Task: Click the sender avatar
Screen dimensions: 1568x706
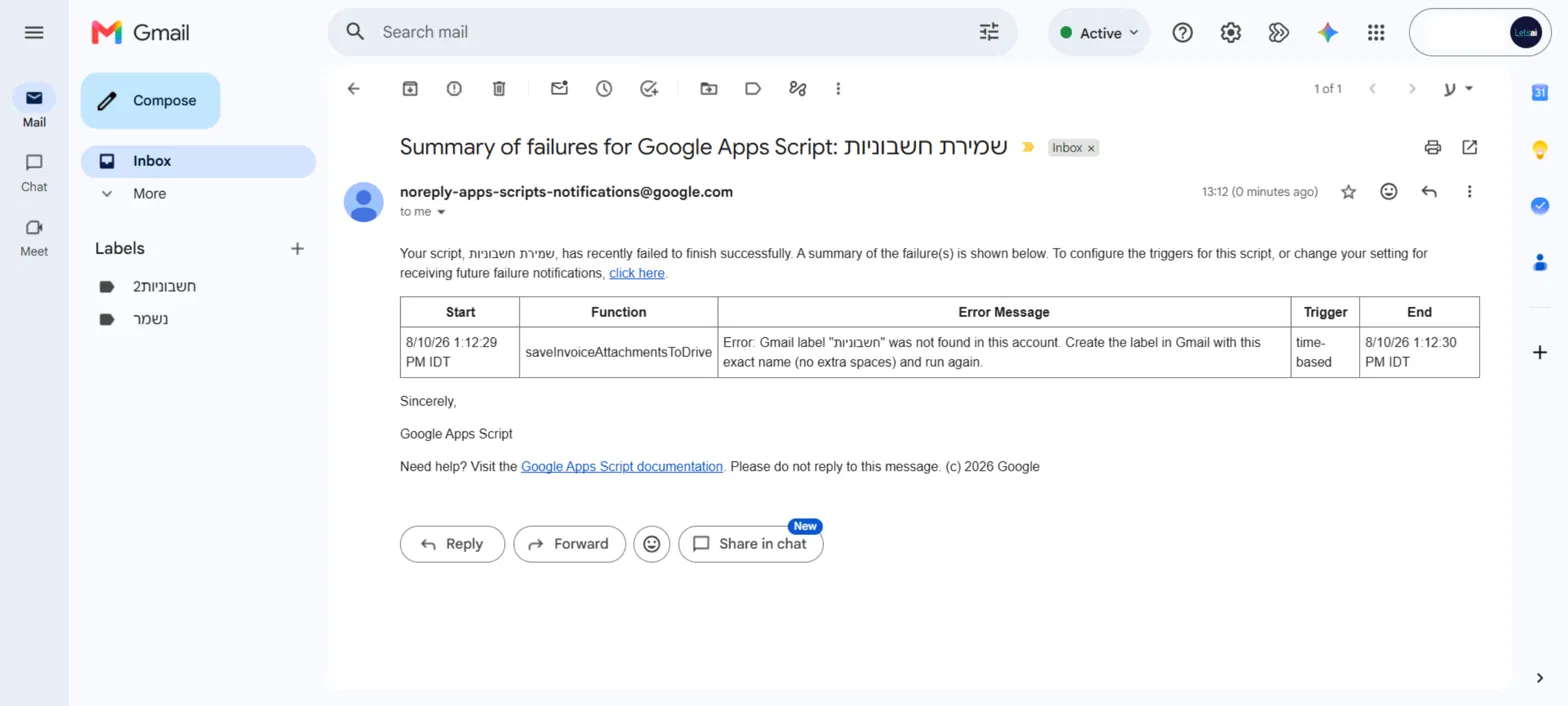Action: [364, 202]
